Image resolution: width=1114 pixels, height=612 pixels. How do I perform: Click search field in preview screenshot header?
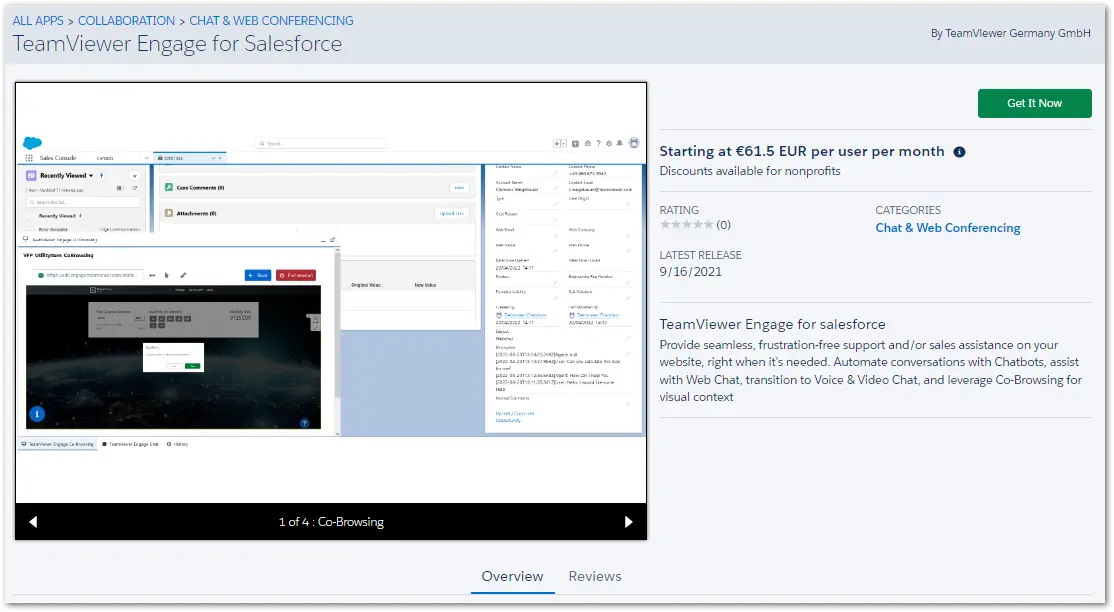[x=320, y=144]
